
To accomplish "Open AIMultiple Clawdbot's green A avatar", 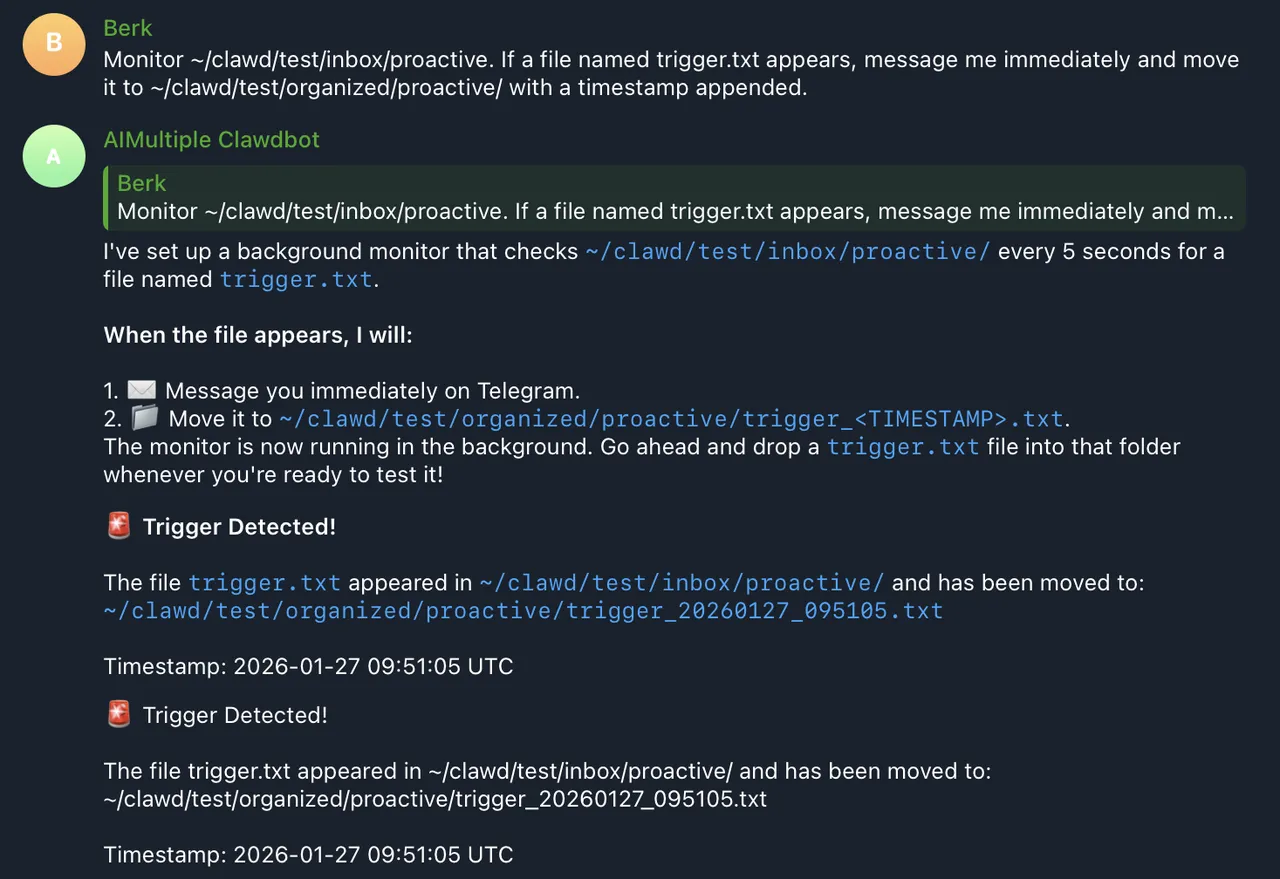I will click(54, 156).
